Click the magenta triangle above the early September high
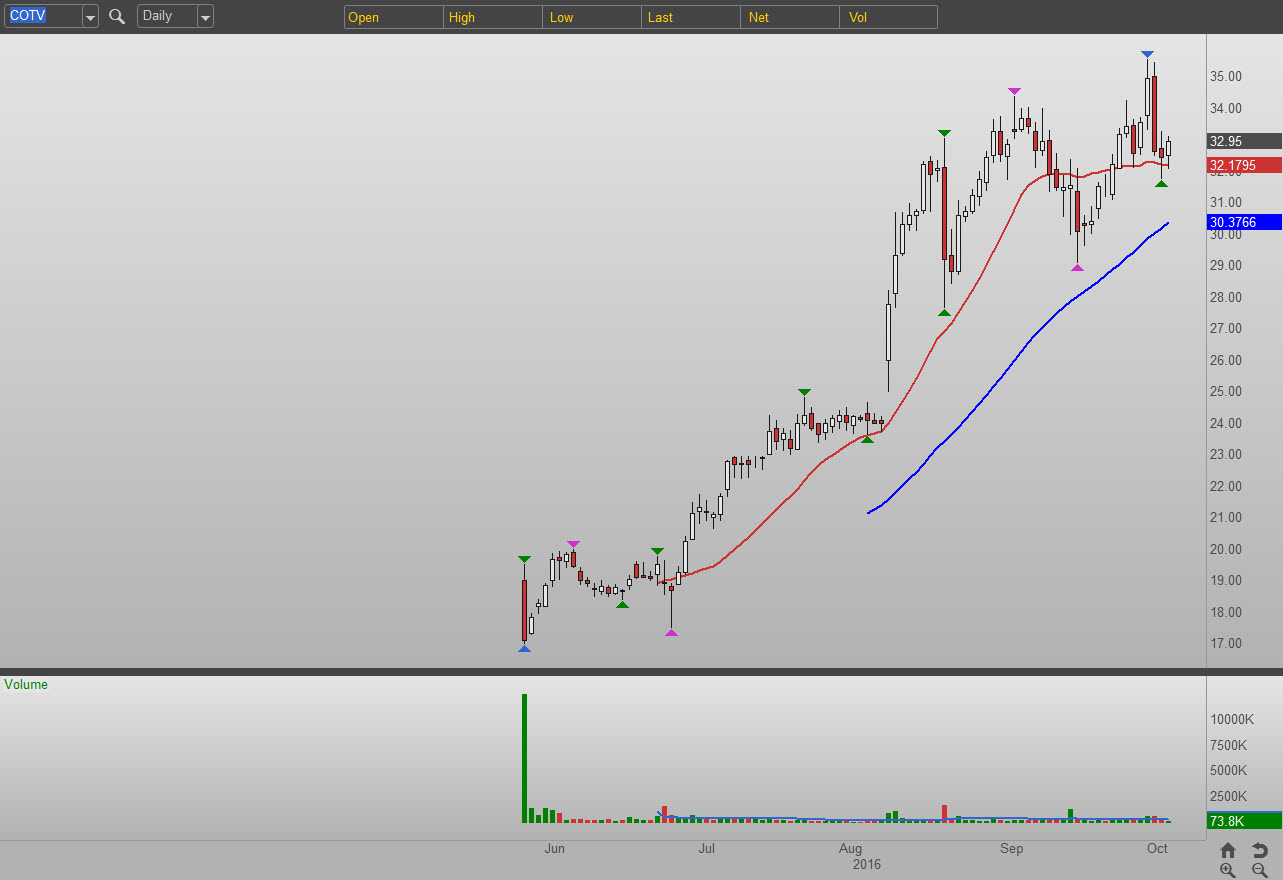 1014,90
